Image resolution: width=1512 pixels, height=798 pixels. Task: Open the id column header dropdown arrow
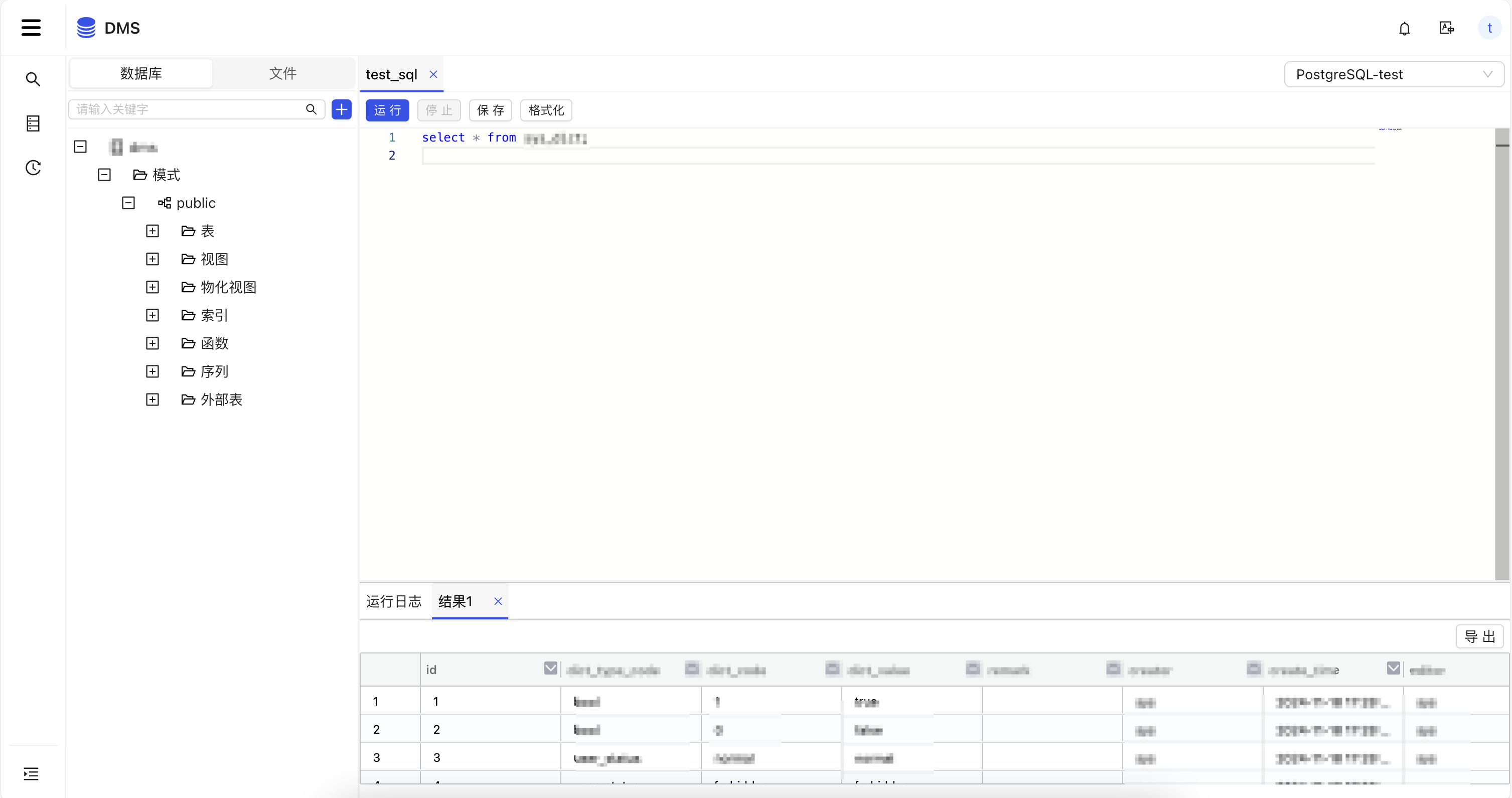click(550, 668)
